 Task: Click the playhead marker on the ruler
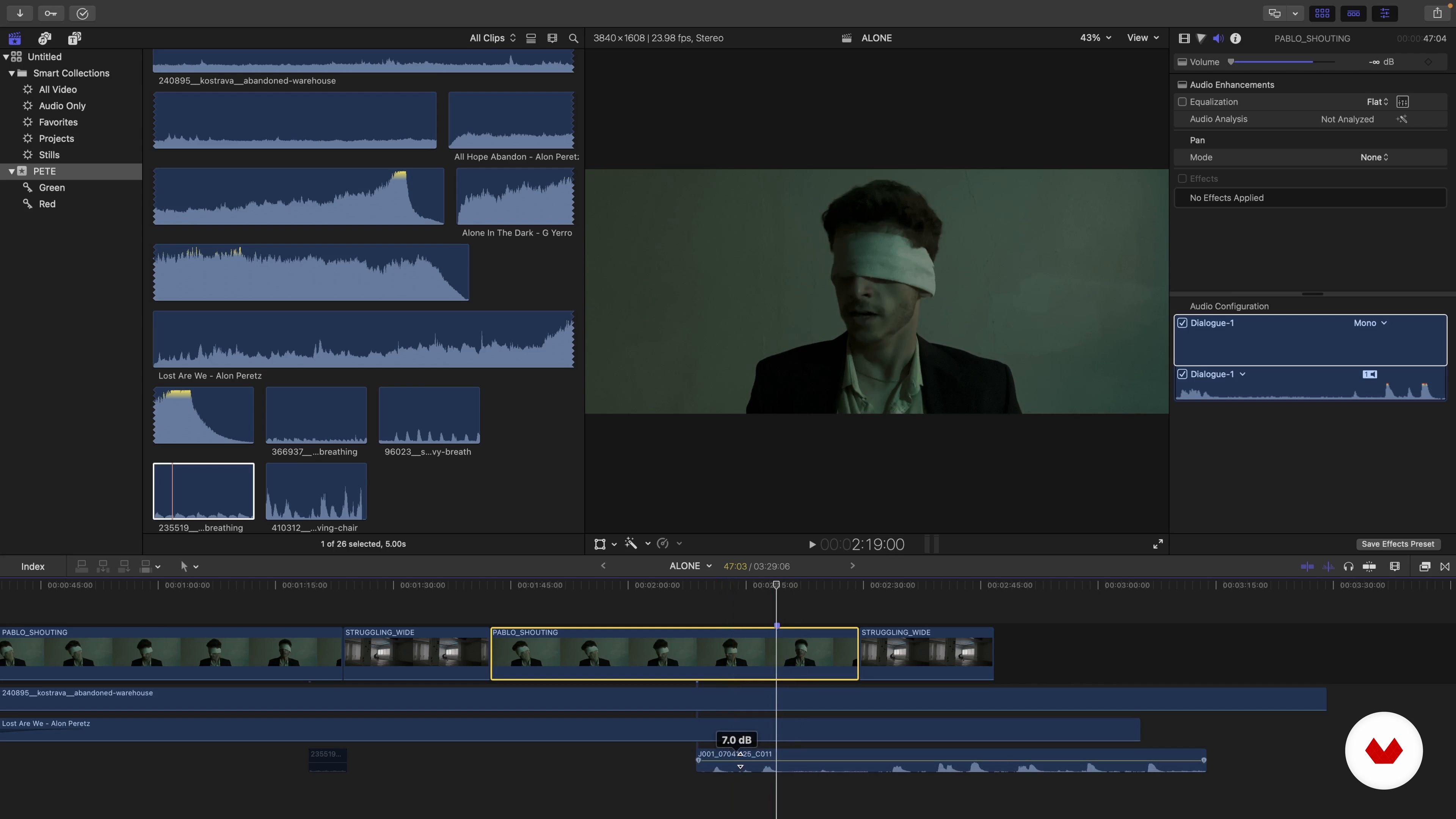pyautogui.click(x=776, y=585)
